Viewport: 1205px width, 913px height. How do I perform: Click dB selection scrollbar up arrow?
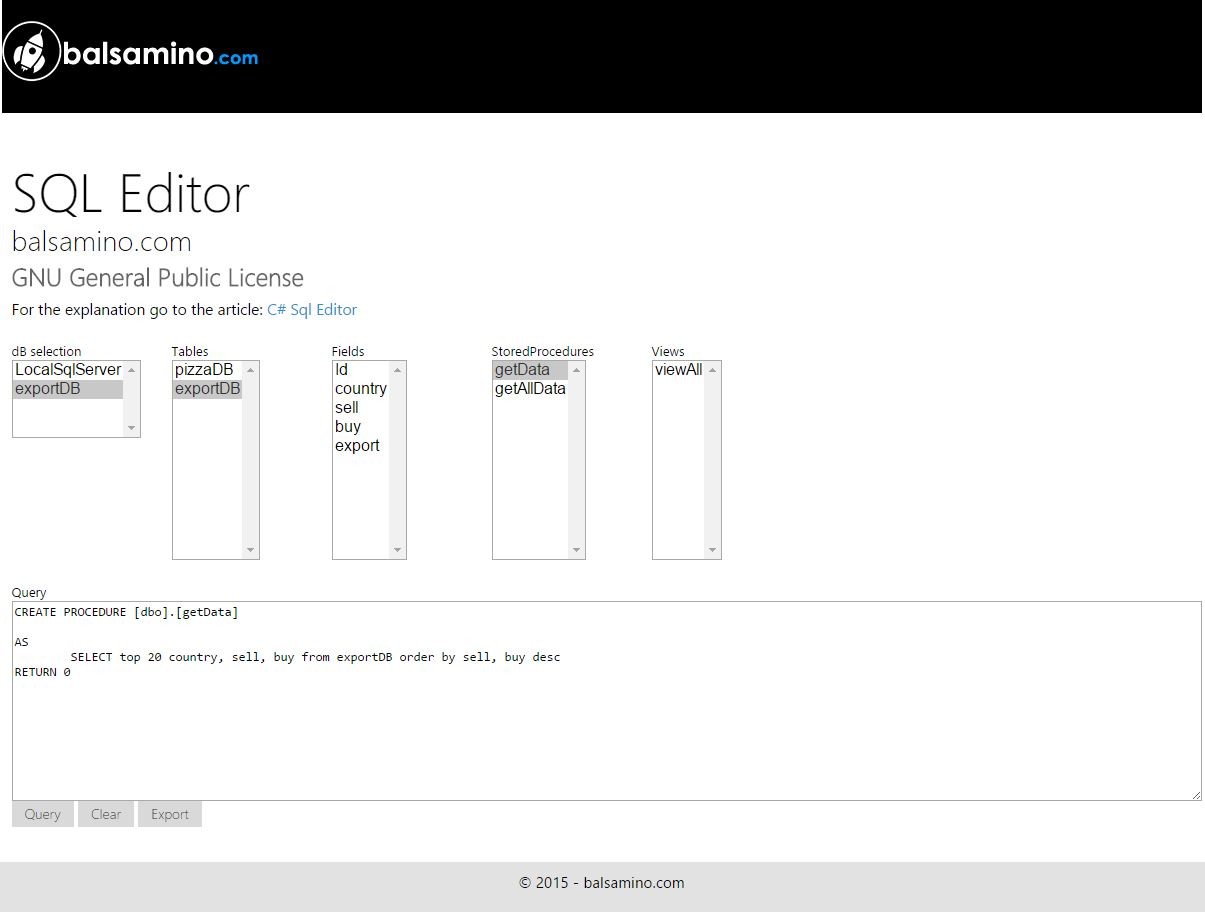point(131,370)
